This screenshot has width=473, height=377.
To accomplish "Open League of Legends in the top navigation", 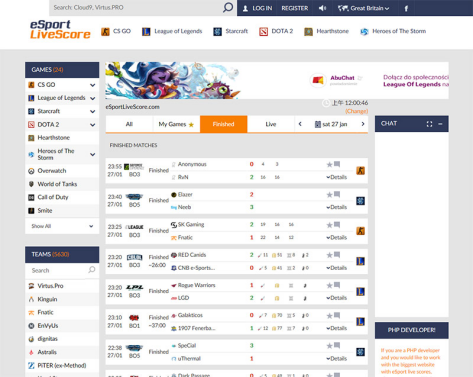I will tap(172, 31).
